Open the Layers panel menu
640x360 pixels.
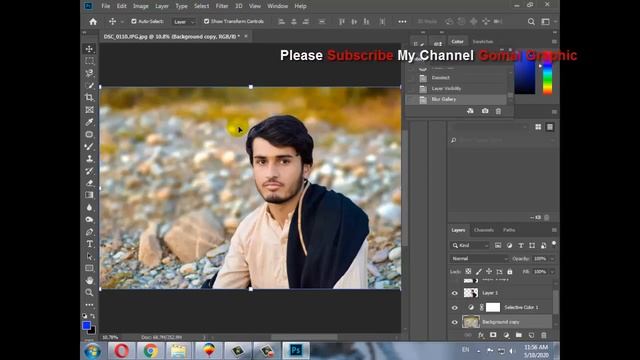pyautogui.click(x=554, y=230)
